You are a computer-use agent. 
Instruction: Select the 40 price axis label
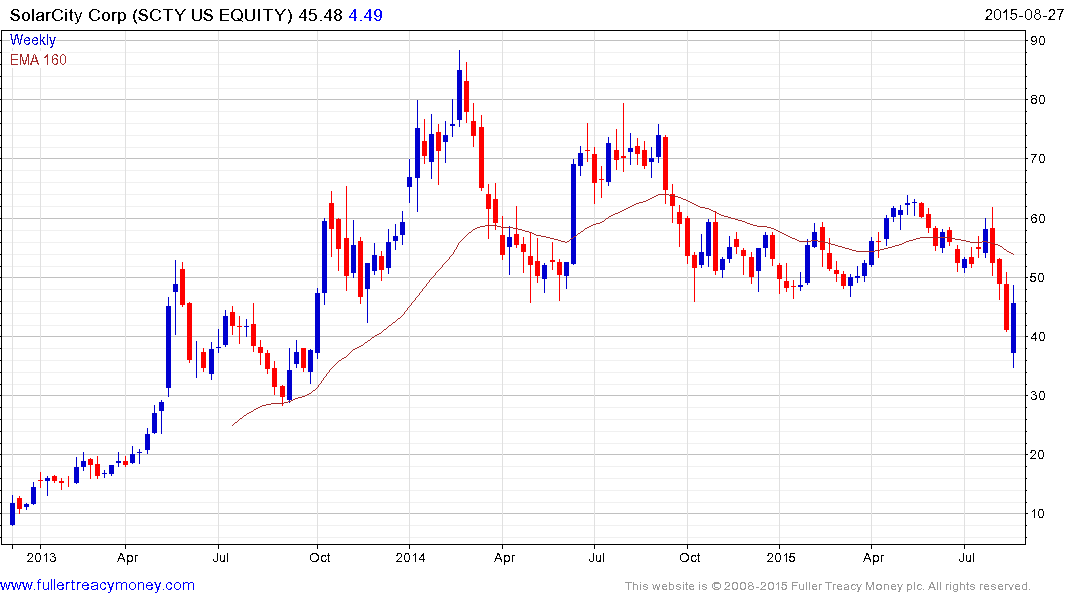point(1038,337)
